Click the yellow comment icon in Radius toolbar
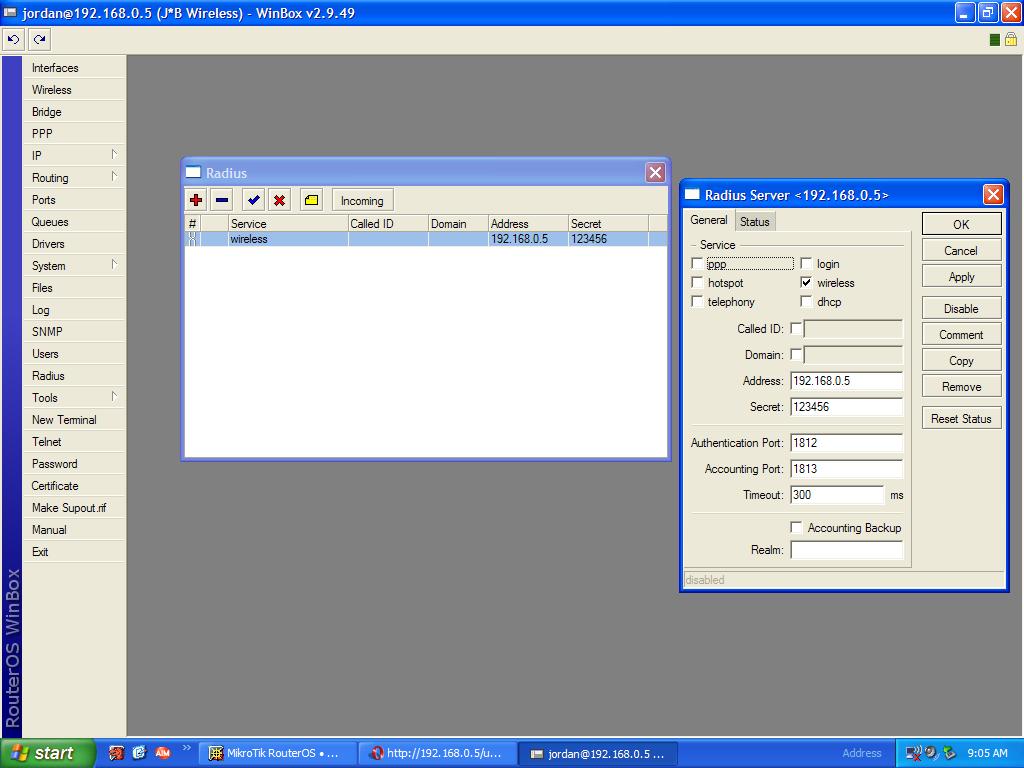1024x768 pixels. click(x=311, y=200)
